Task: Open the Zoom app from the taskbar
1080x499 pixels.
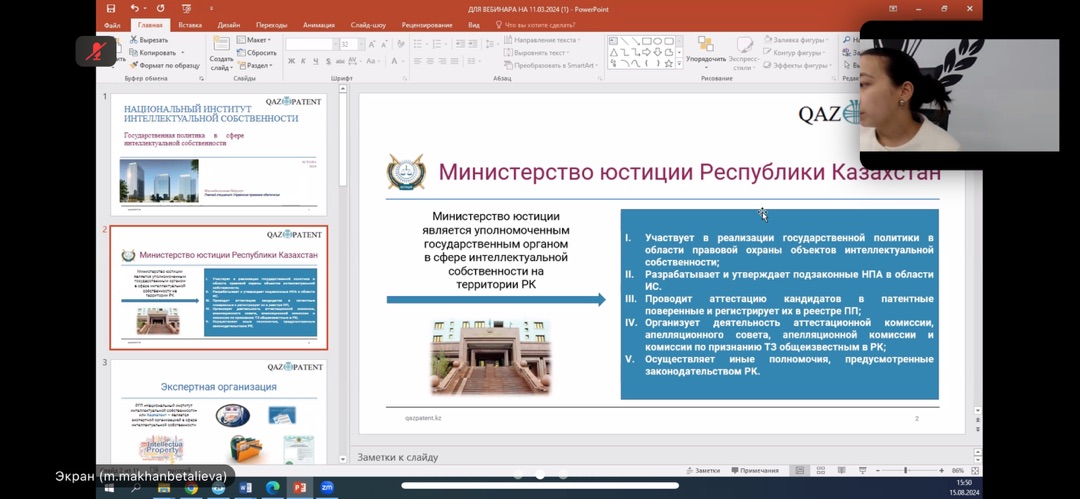Action: point(326,487)
